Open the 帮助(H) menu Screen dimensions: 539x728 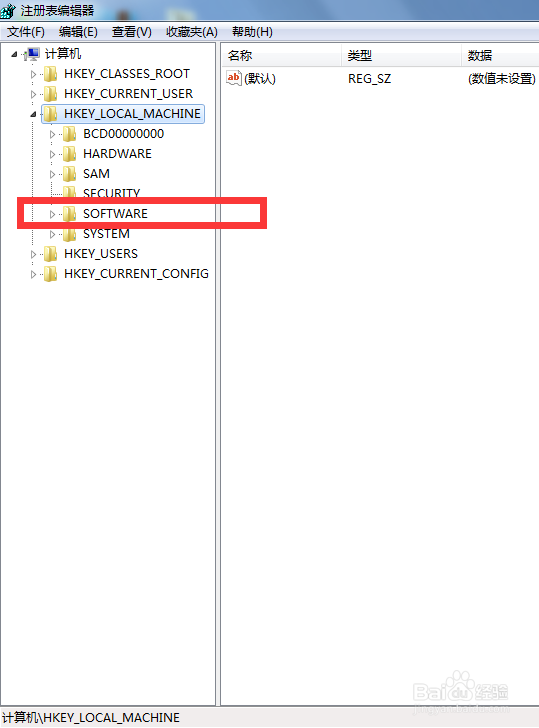[x=252, y=32]
